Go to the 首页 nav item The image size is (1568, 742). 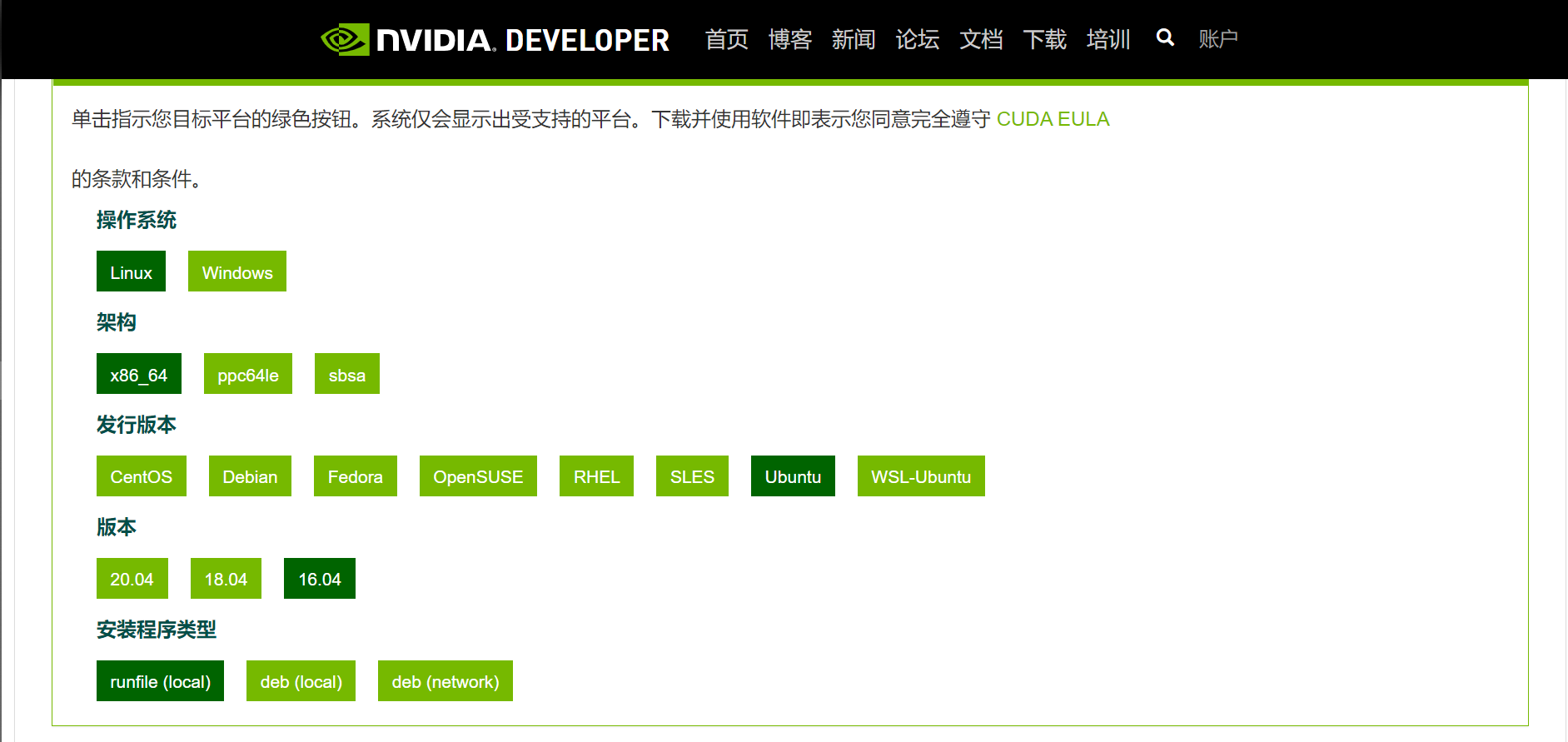click(726, 39)
